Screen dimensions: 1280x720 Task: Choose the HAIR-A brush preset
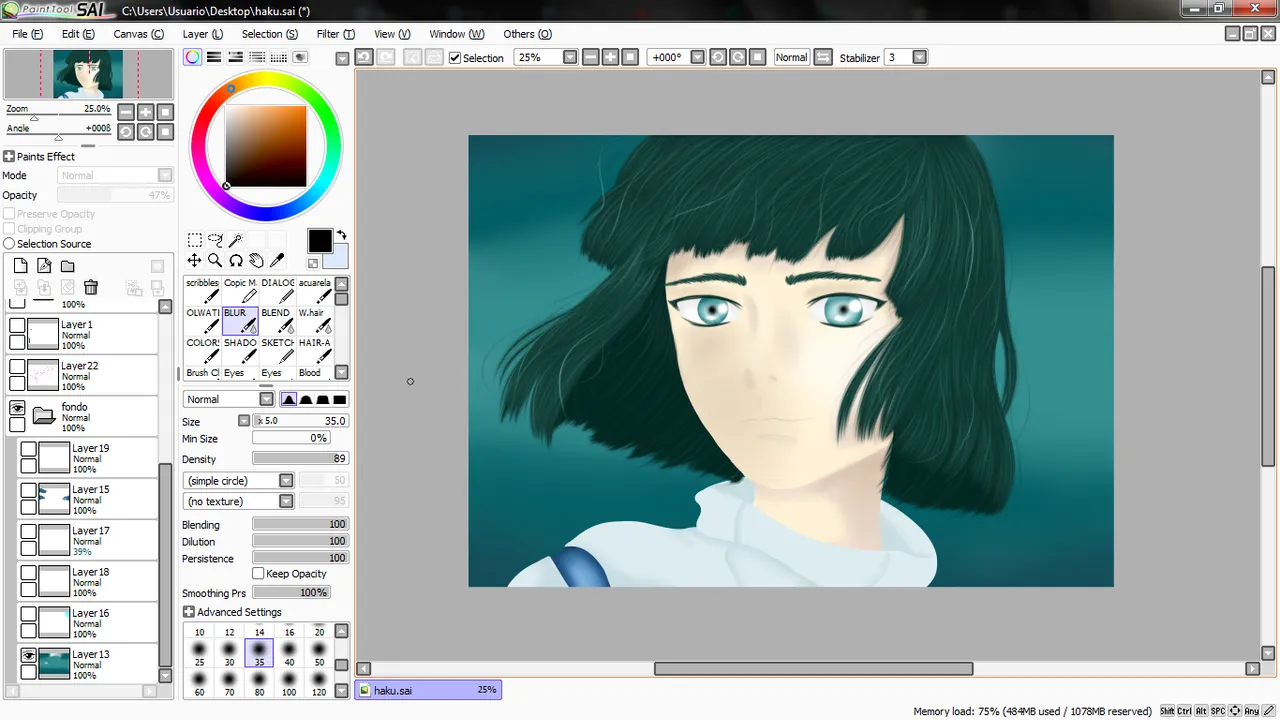(x=313, y=350)
